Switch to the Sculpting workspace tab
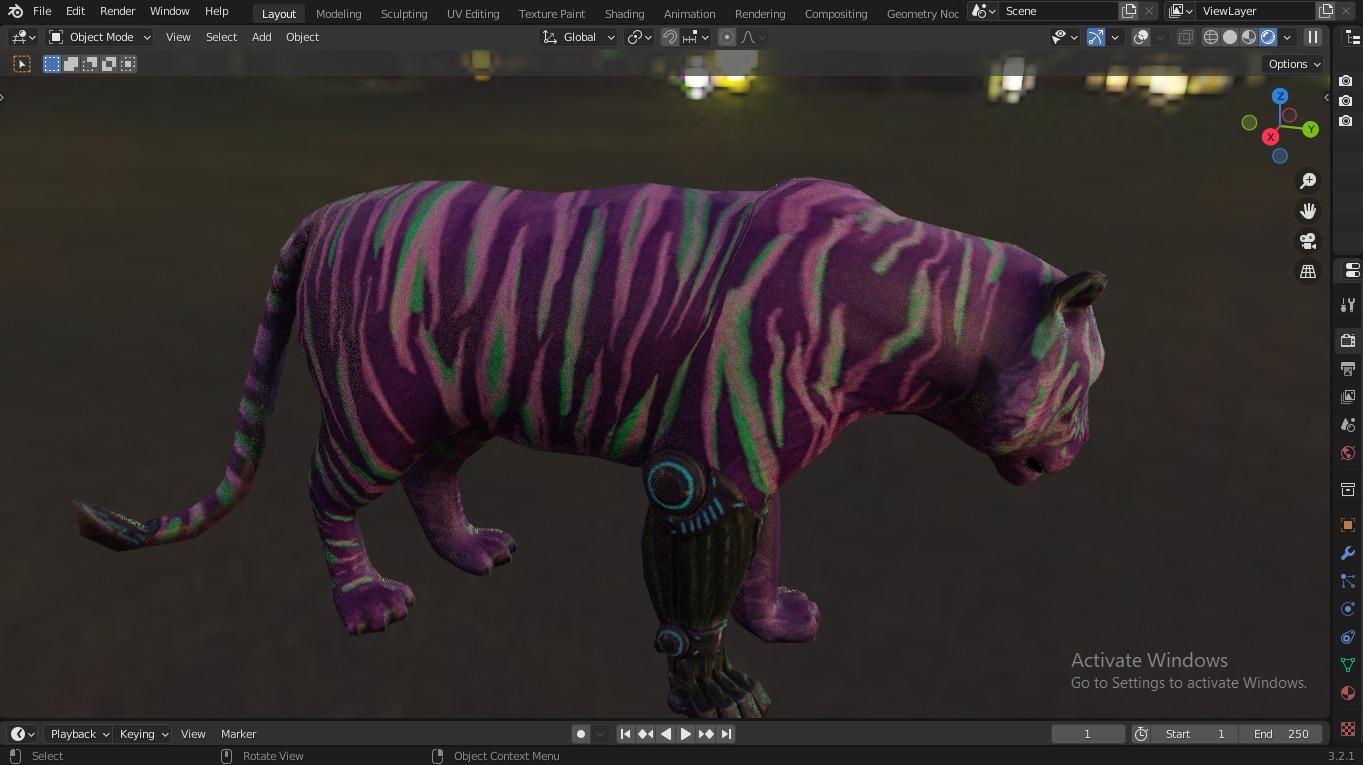 coord(404,14)
